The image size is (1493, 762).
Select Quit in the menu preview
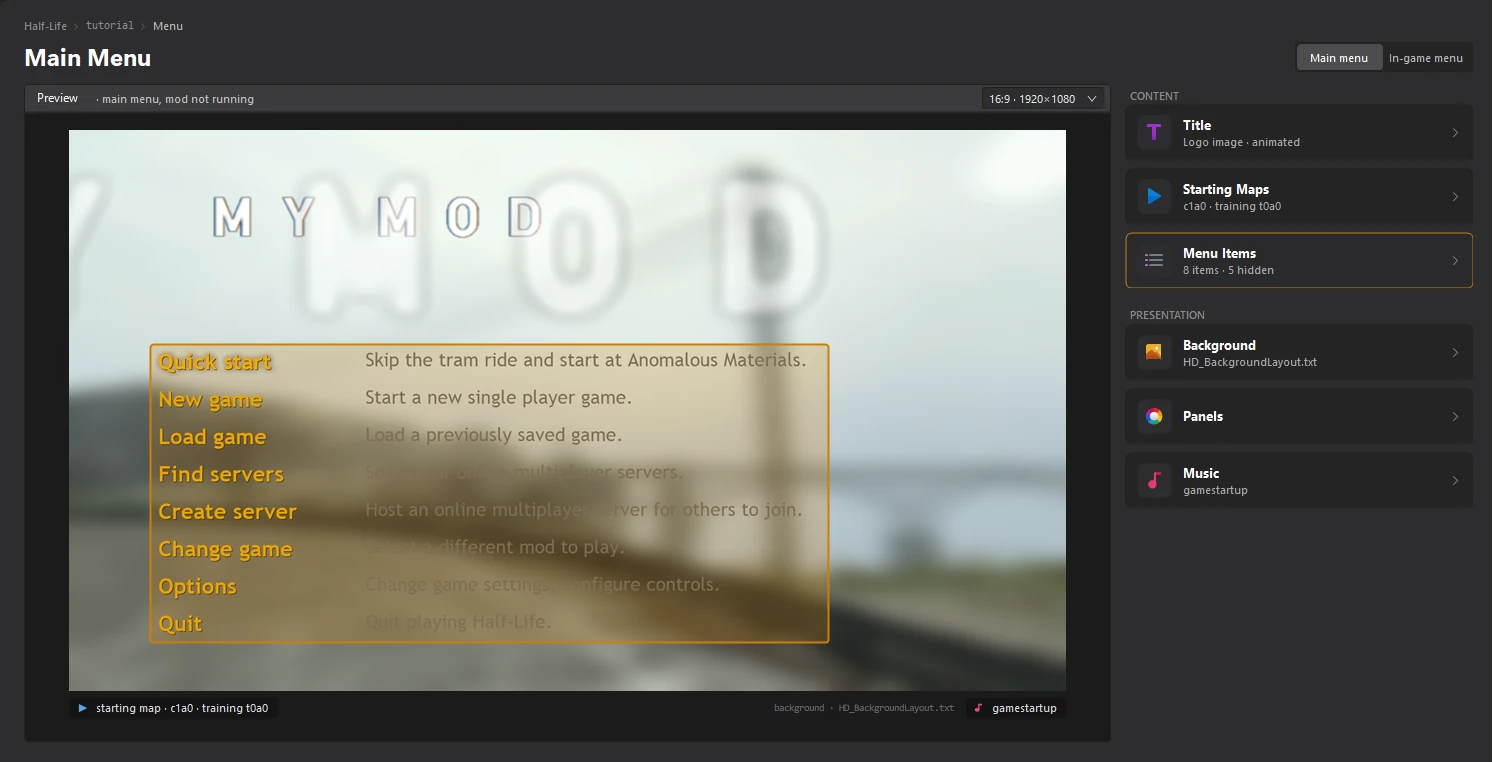[180, 624]
